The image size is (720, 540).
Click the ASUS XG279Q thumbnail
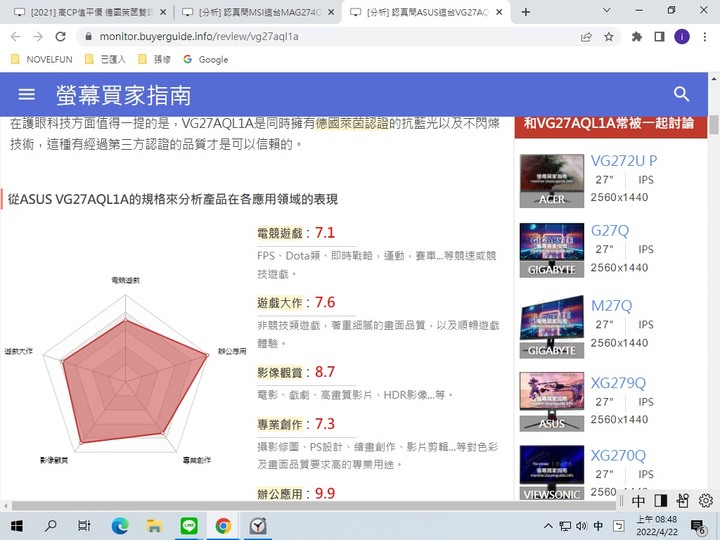(x=551, y=402)
